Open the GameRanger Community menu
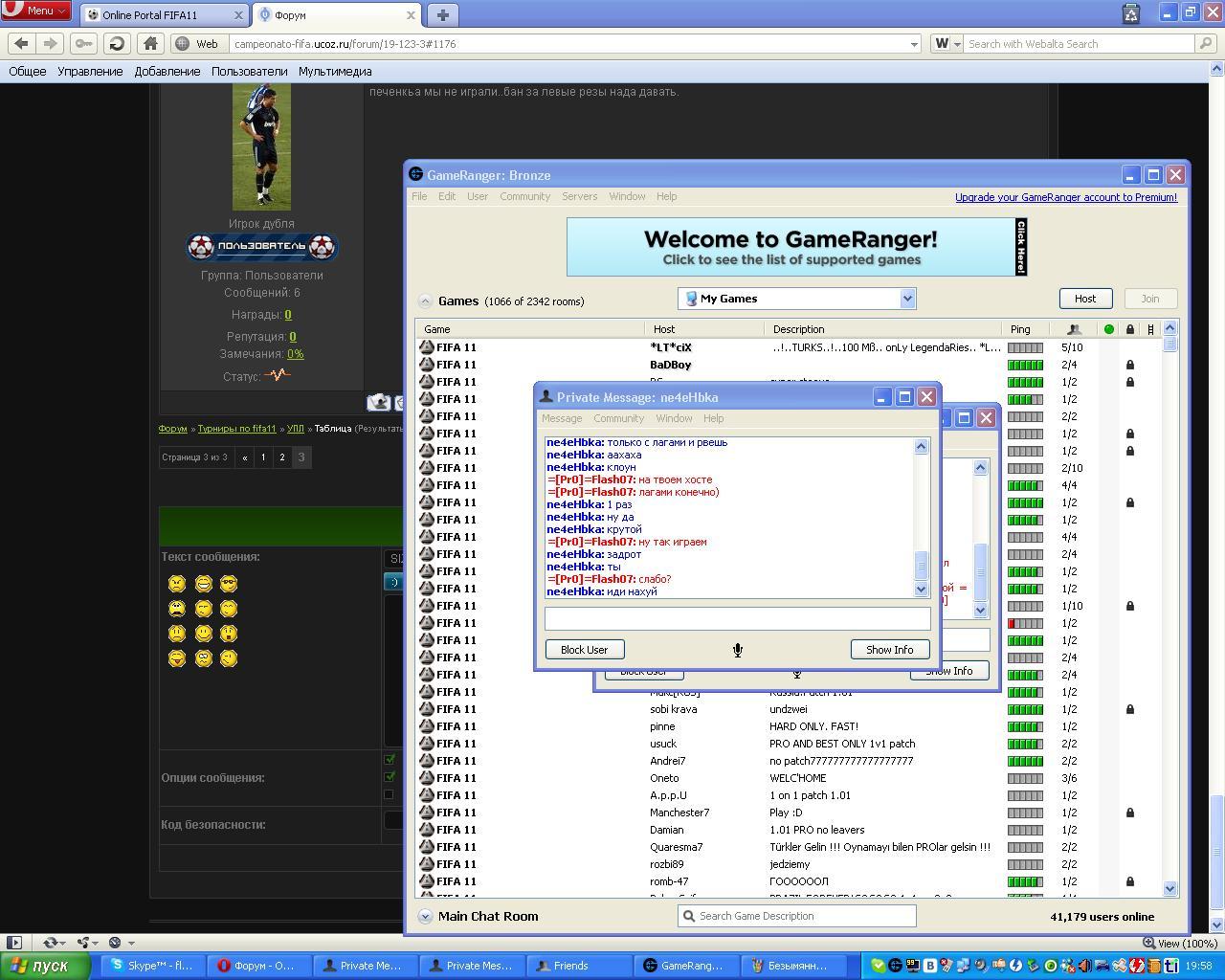The image size is (1225, 980). coord(524,196)
